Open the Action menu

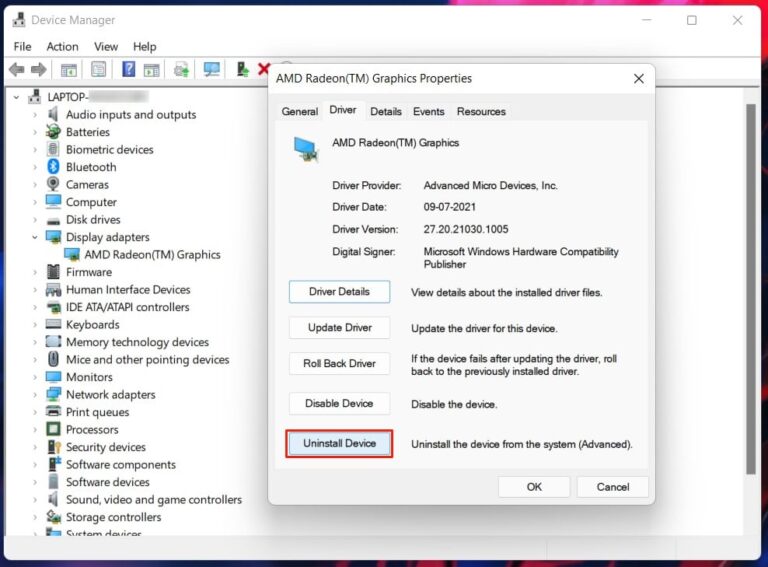[x=62, y=47]
